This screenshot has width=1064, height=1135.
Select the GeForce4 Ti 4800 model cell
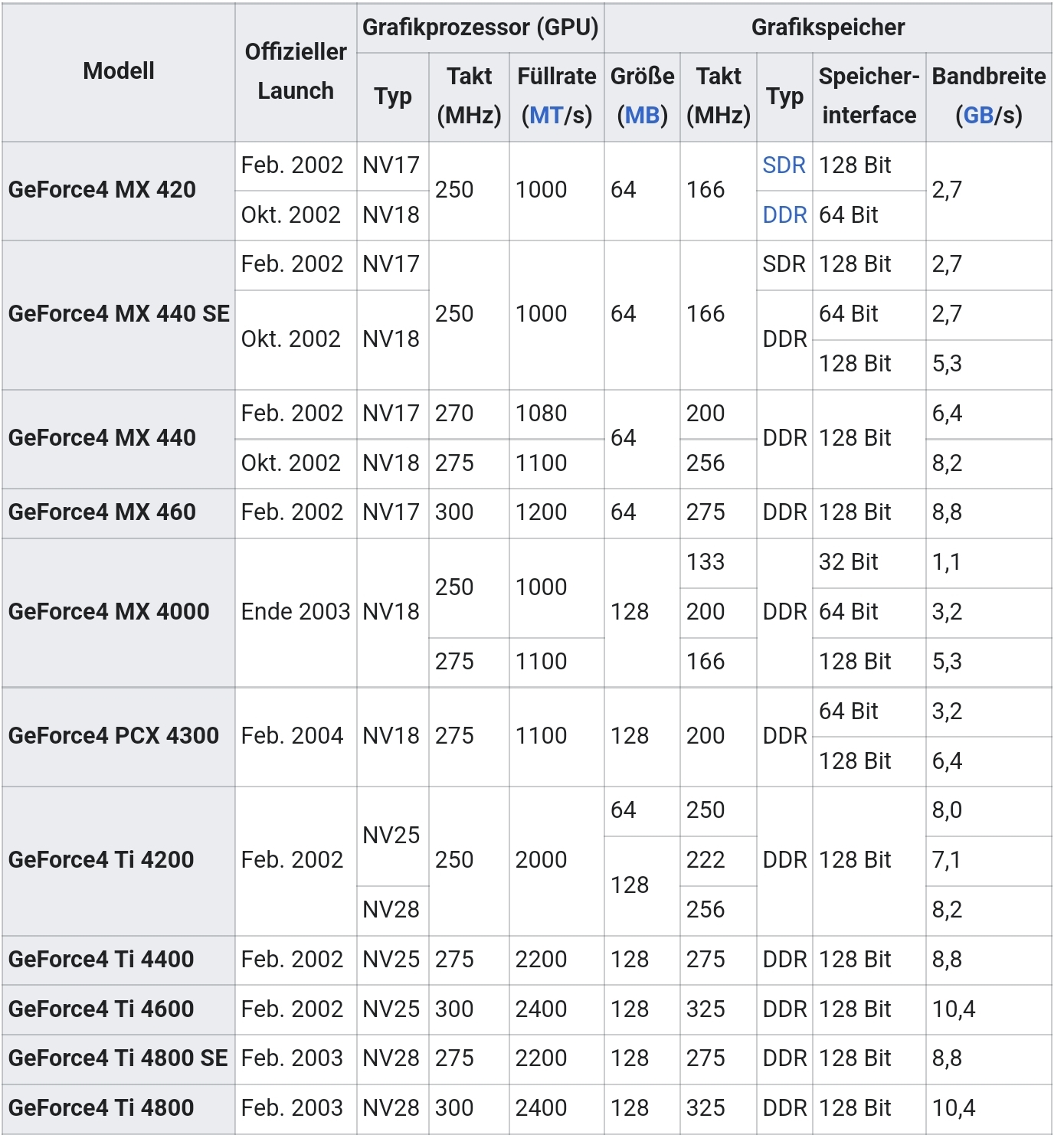pyautogui.click(x=119, y=1109)
